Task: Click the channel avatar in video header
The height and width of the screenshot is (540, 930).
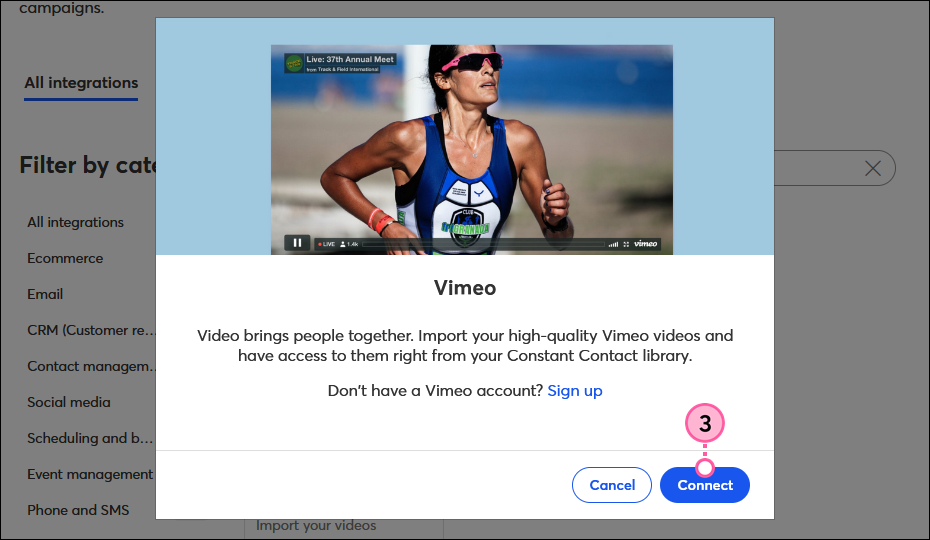Action: (x=294, y=63)
